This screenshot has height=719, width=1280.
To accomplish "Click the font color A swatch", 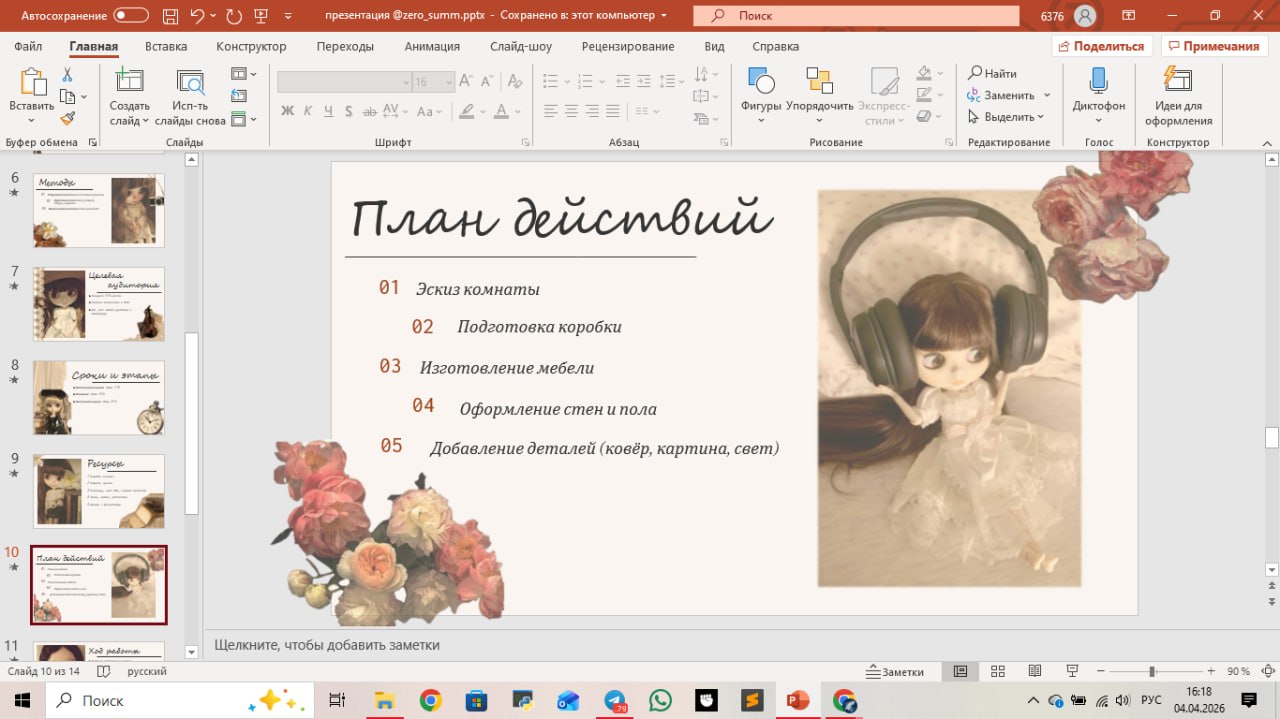I will pos(503,111).
